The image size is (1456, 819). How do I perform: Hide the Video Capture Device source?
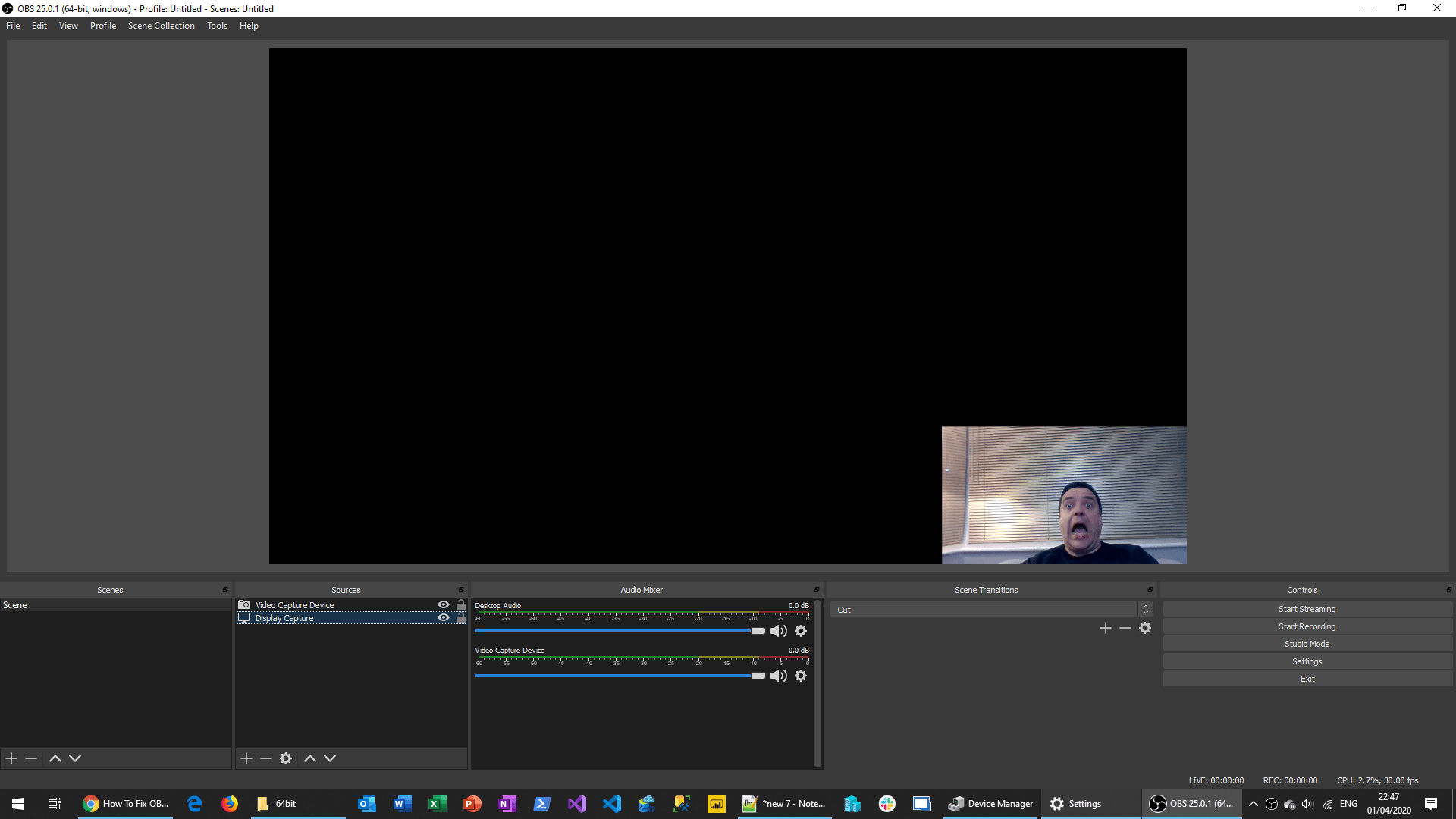pos(444,604)
